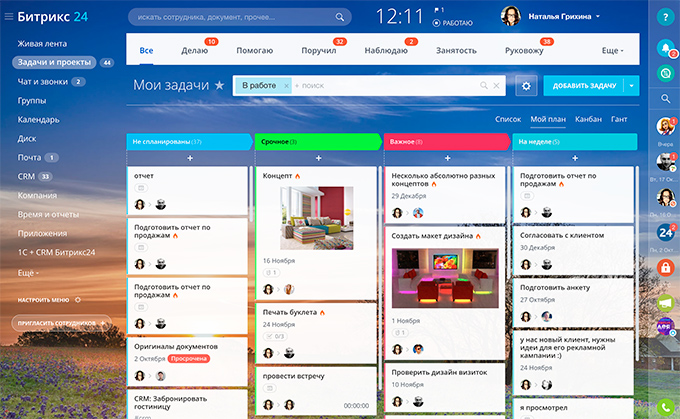Open CRM in the left menu
Screen dimensions: 680x419
pyautogui.click(x=26, y=176)
